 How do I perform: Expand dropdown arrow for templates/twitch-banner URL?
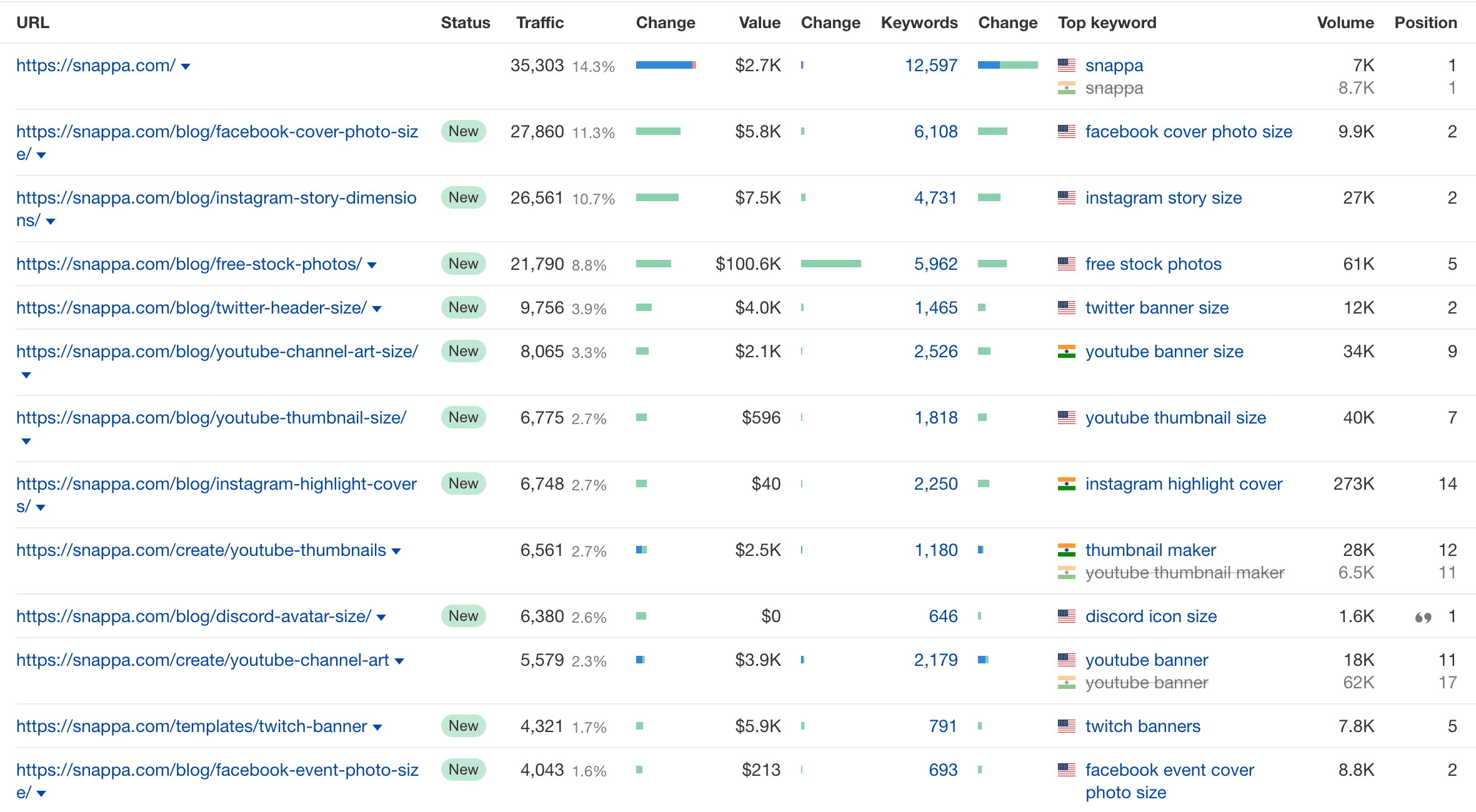coord(377,728)
